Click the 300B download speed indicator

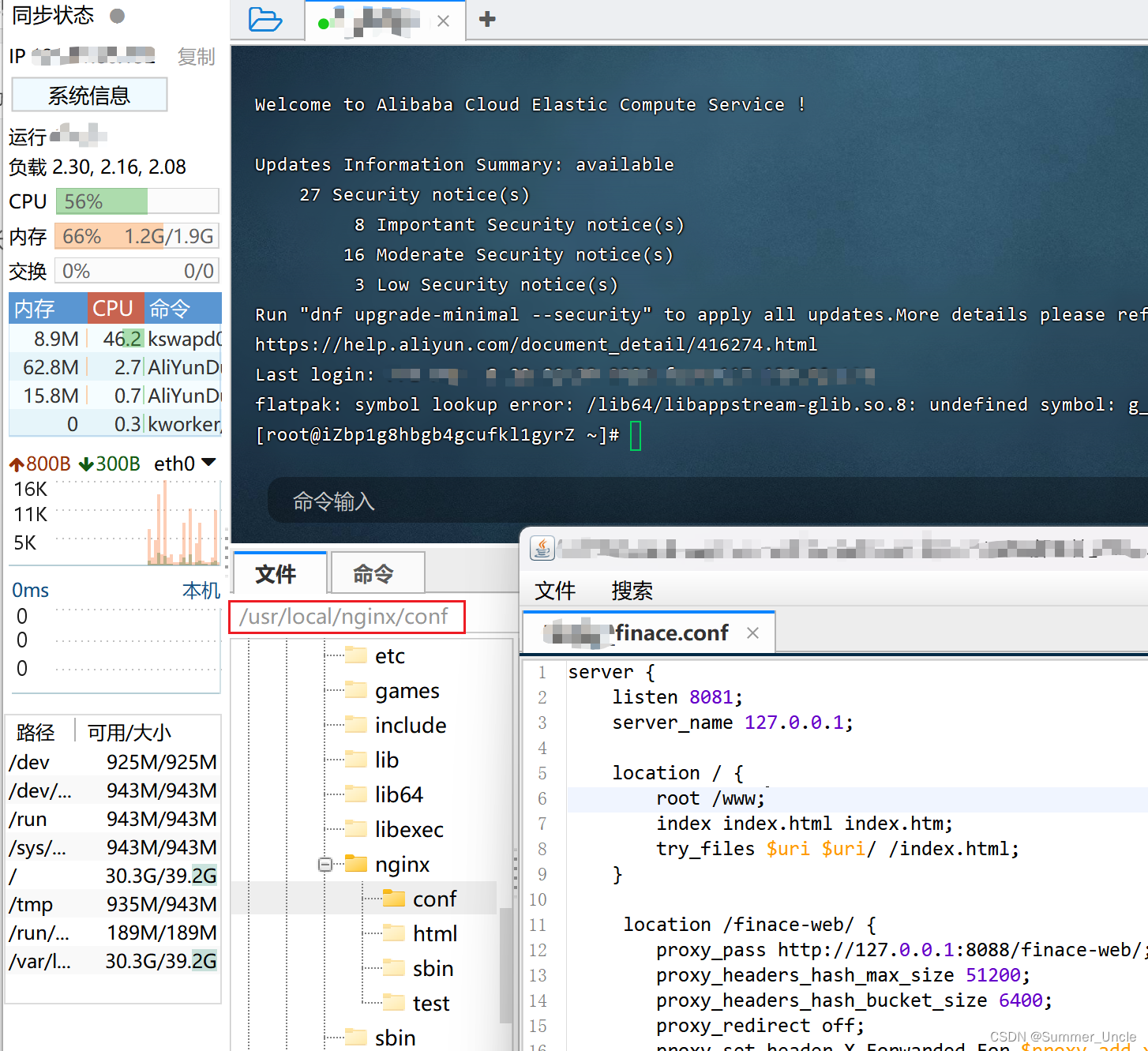tap(110, 464)
